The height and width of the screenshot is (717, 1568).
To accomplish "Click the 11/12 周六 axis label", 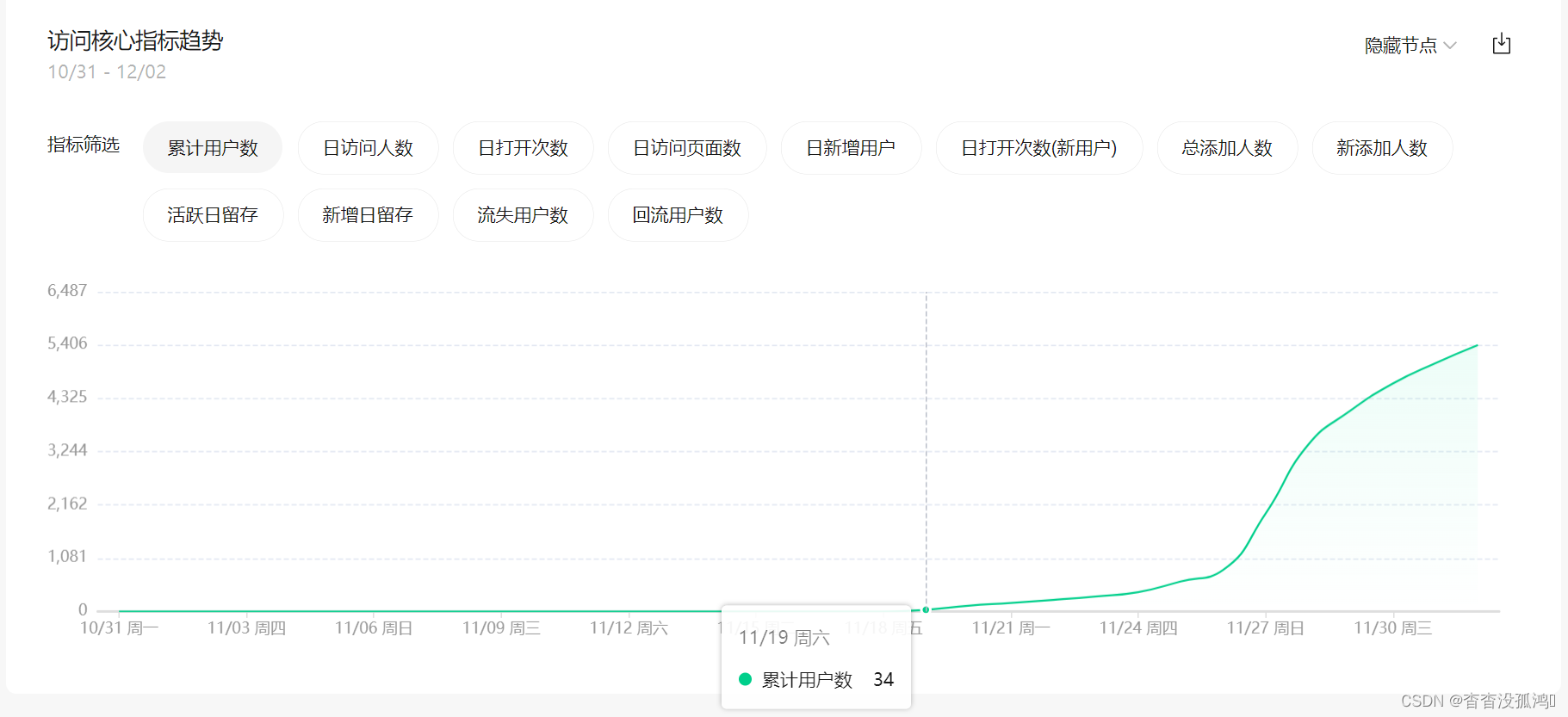I will coord(629,628).
